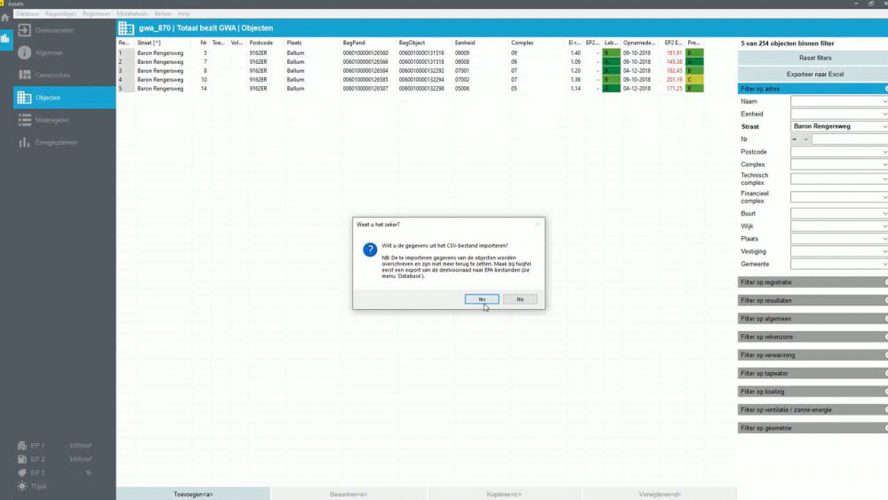This screenshot has width=888, height=500.
Task: Open the Deelvoorraden sidebar icon
Action: tap(24, 30)
